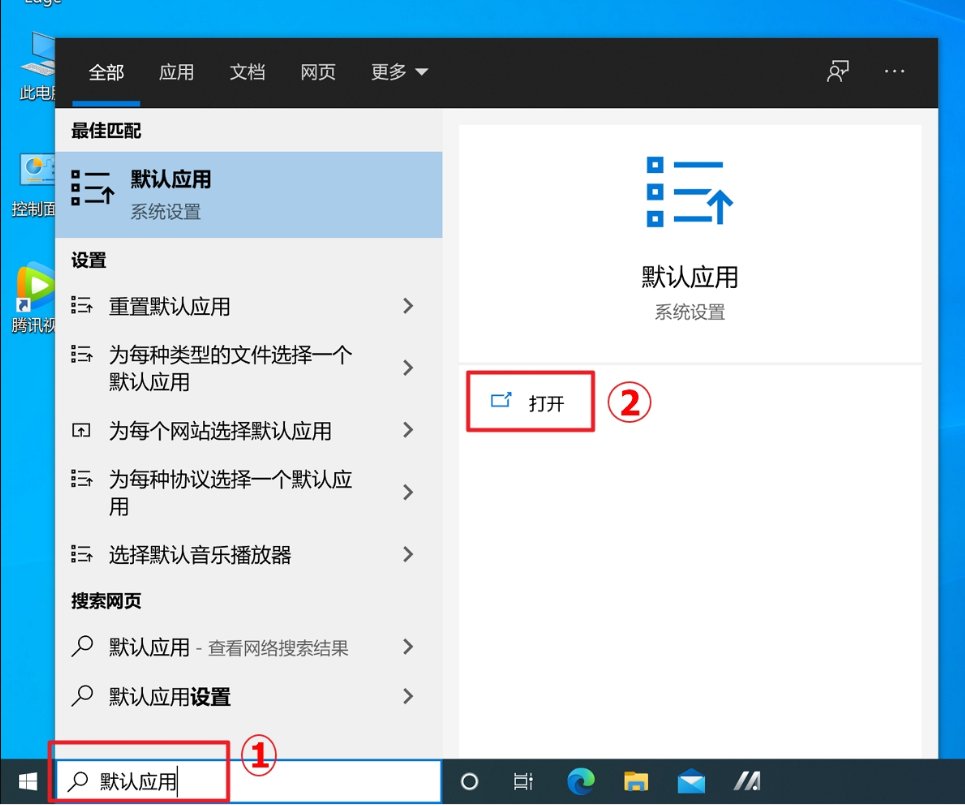965x806 pixels.
Task: Click the 默认应用 title in preview pane
Action: 689,277
